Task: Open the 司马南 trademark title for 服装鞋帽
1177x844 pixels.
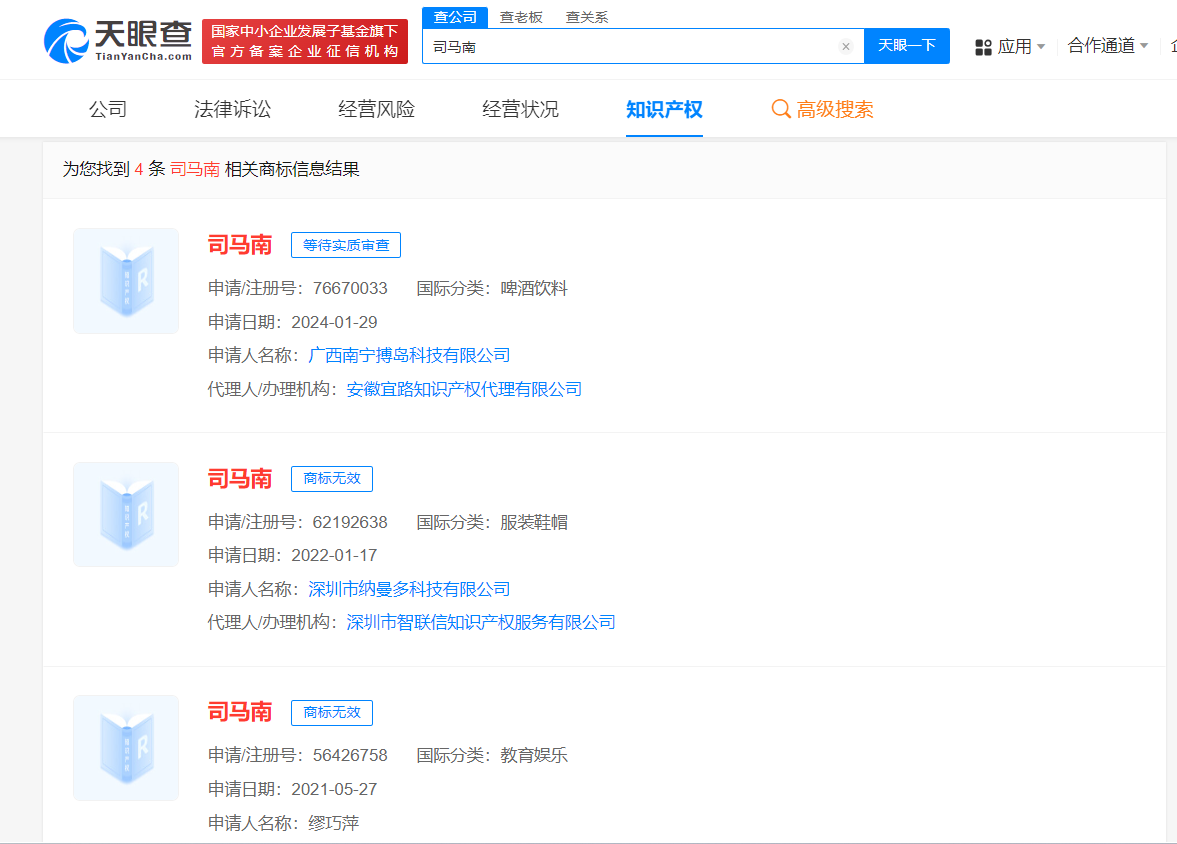Action: click(x=239, y=478)
